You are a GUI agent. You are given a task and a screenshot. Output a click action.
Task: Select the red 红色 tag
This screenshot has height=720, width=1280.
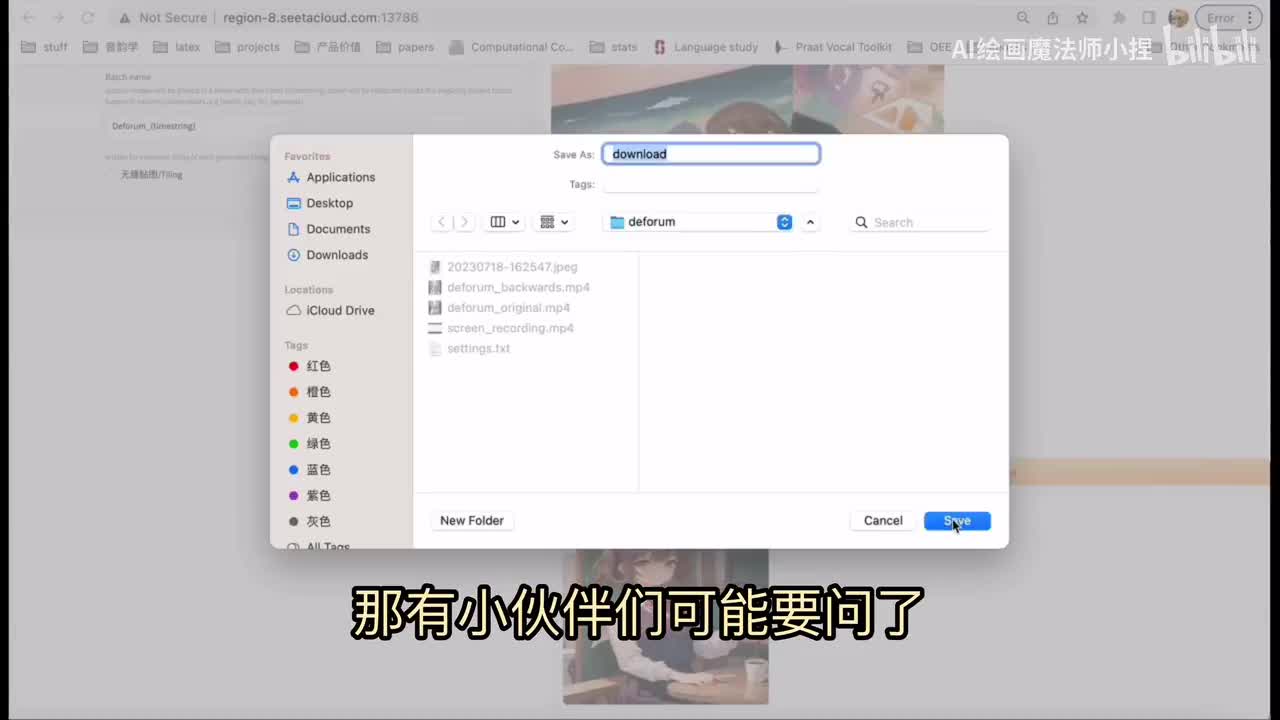tap(318, 366)
